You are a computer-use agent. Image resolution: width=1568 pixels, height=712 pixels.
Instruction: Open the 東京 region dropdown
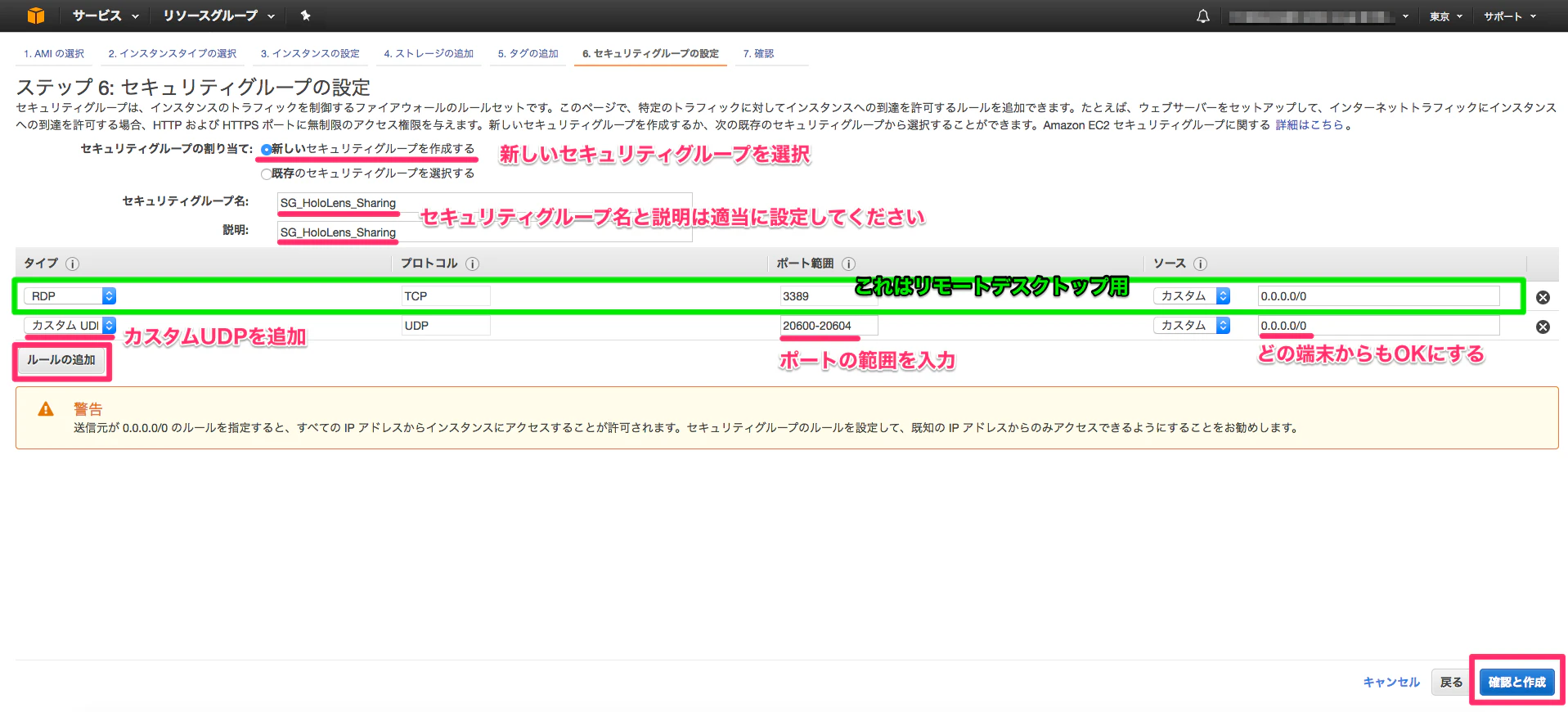1445,16
